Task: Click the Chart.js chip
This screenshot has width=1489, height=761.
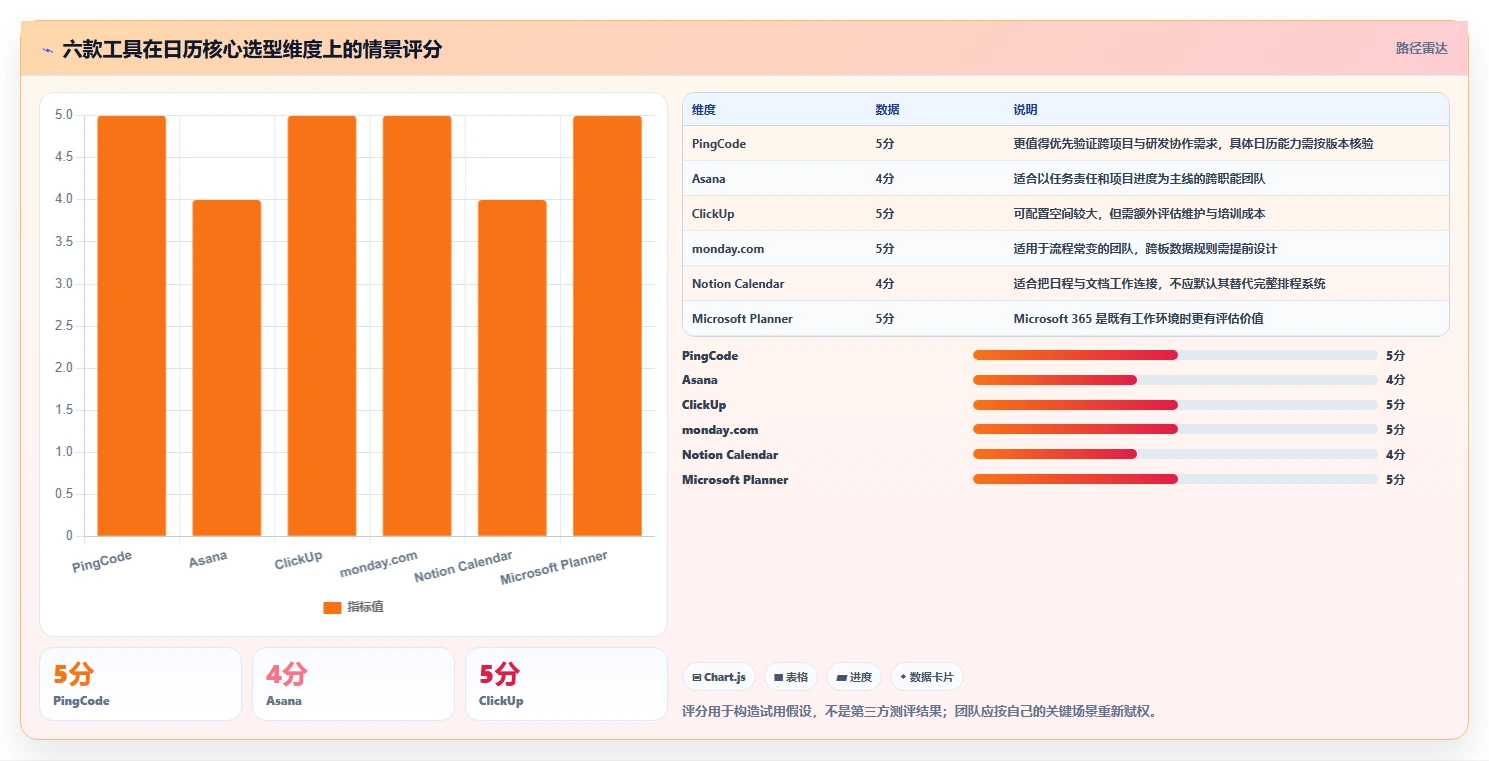Action: pos(719,677)
